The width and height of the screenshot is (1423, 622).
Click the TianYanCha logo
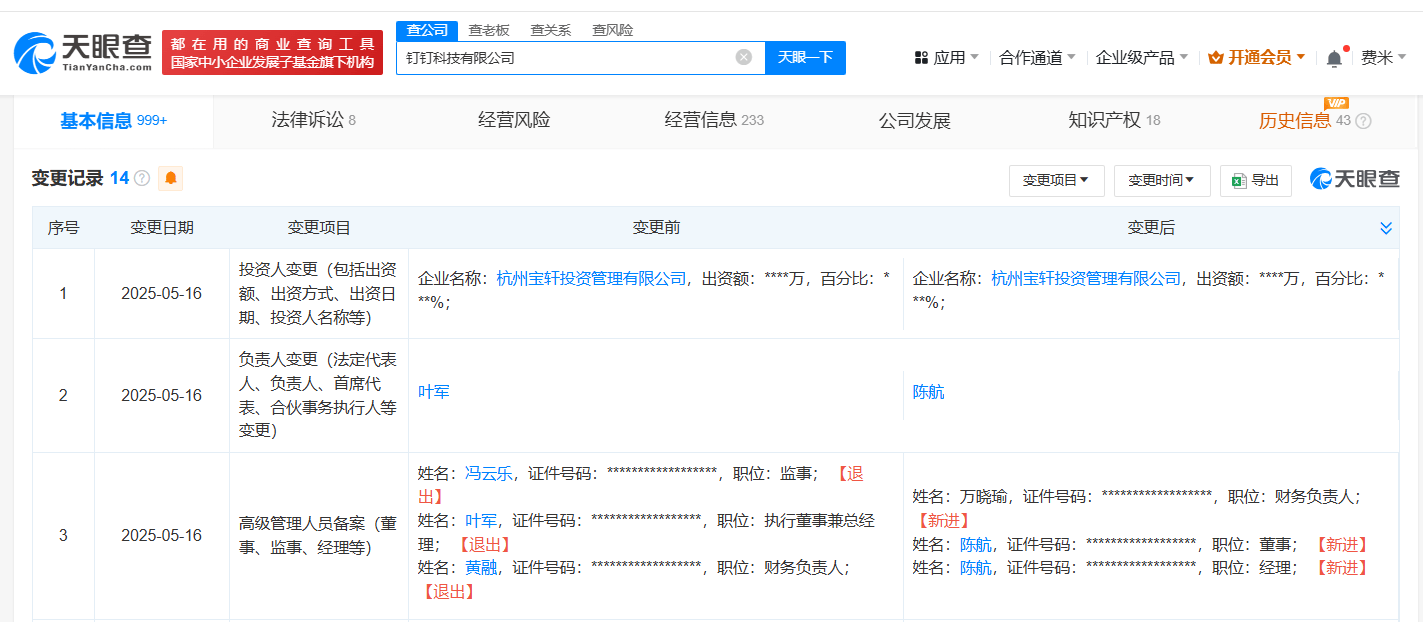point(83,52)
